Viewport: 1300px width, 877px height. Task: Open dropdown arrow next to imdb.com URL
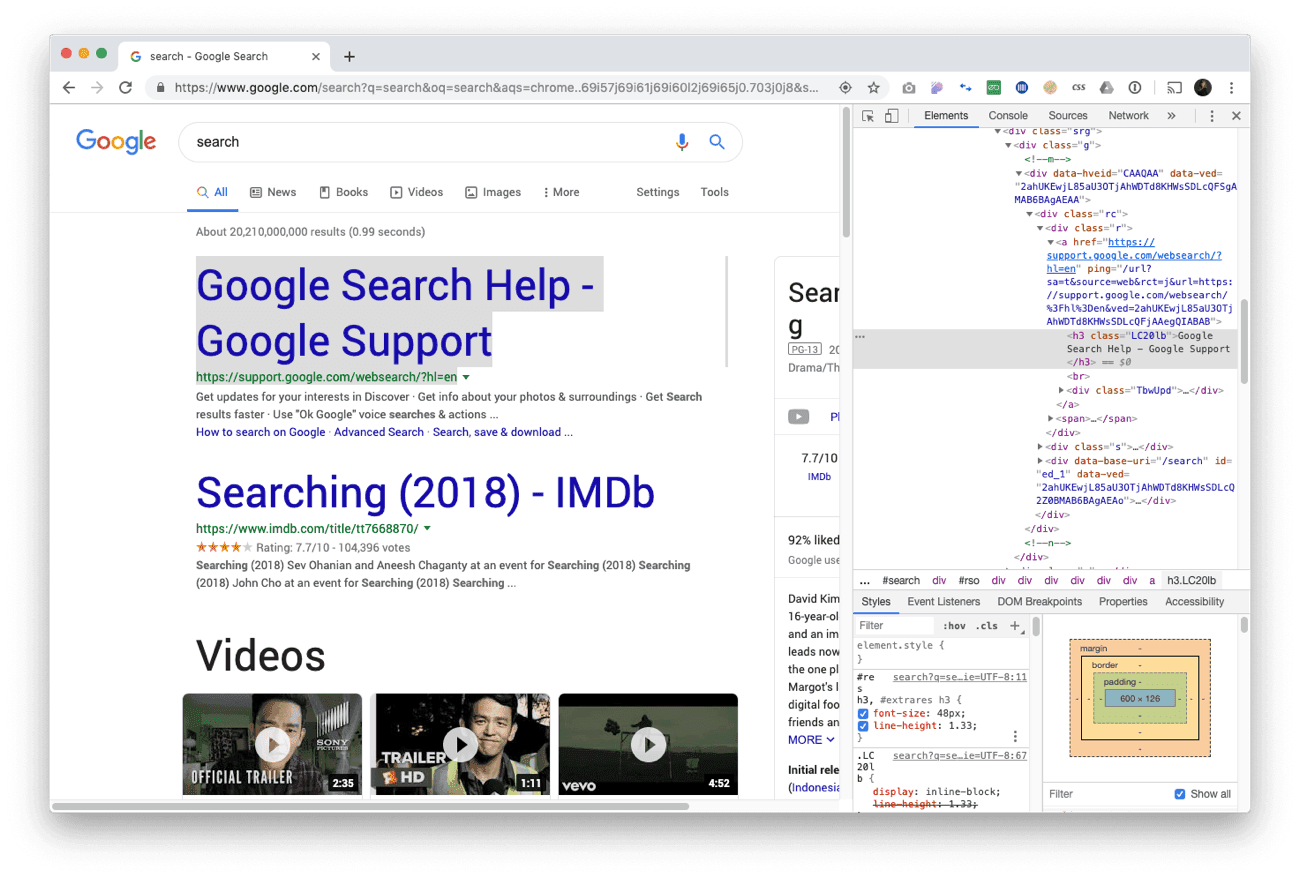tap(427, 528)
